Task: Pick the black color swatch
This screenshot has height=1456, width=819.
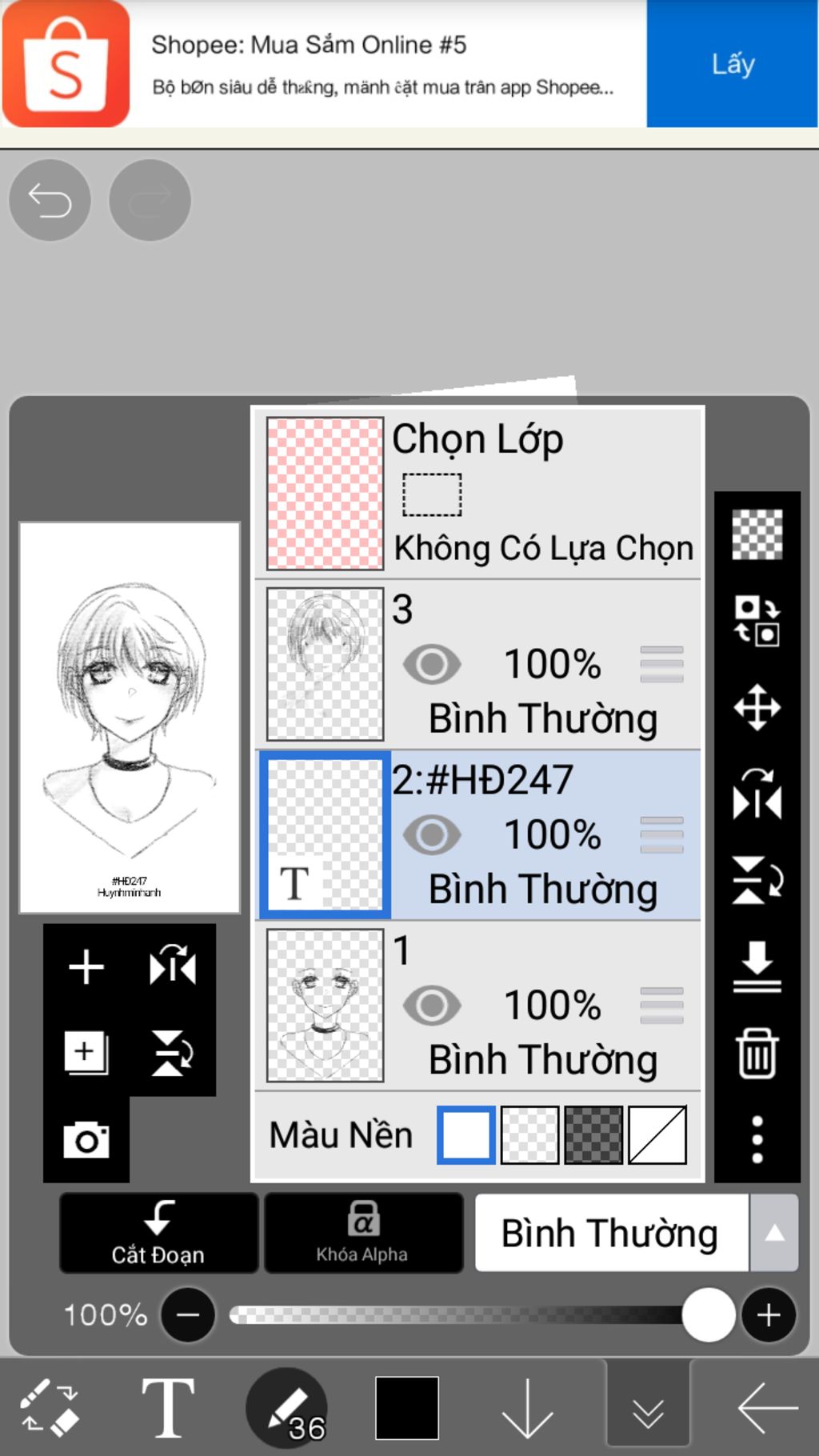Action: (407, 1408)
